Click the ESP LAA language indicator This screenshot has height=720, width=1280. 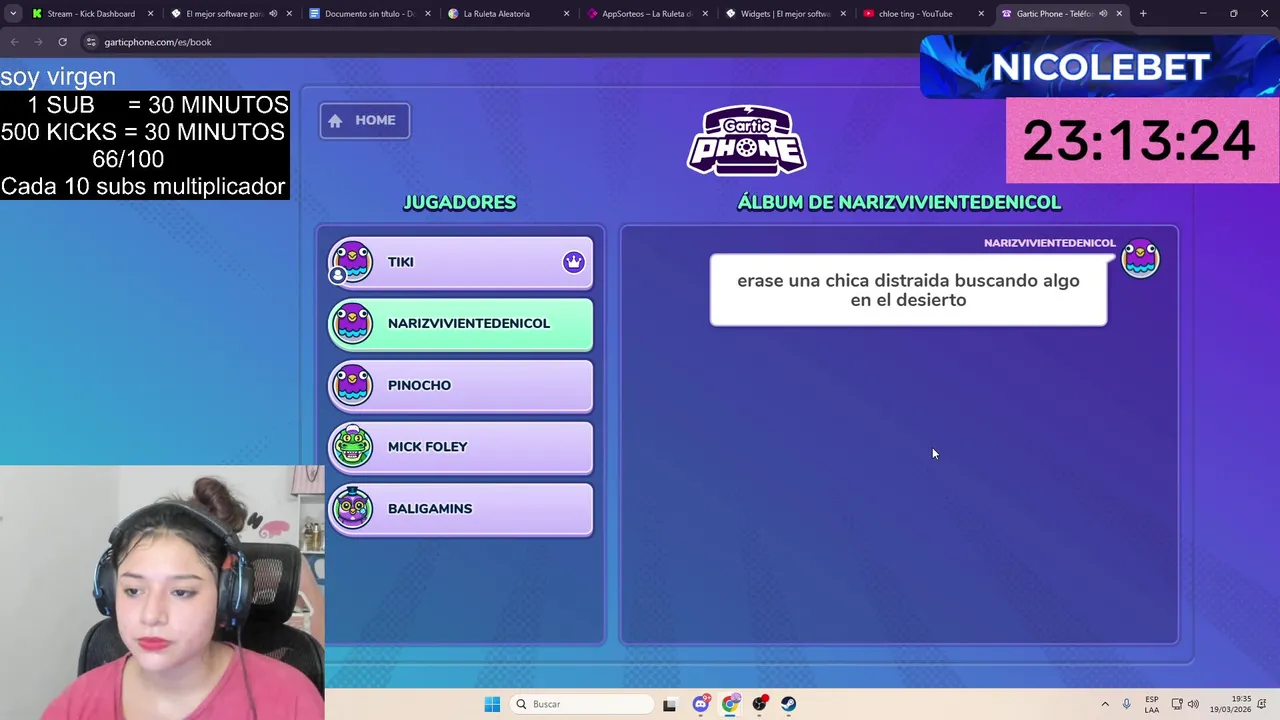click(1152, 704)
